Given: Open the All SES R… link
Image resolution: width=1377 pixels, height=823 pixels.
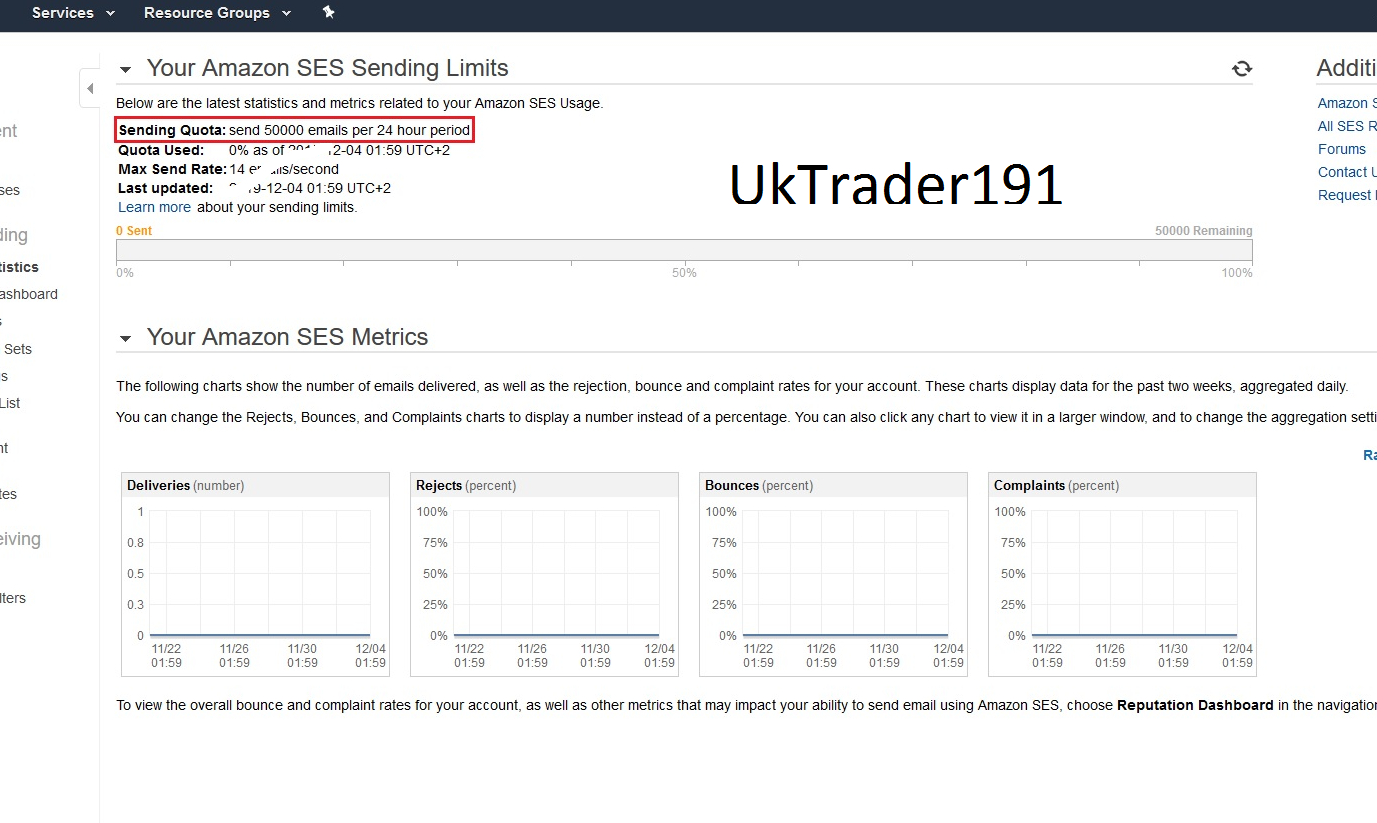Looking at the screenshot, I should [x=1347, y=126].
